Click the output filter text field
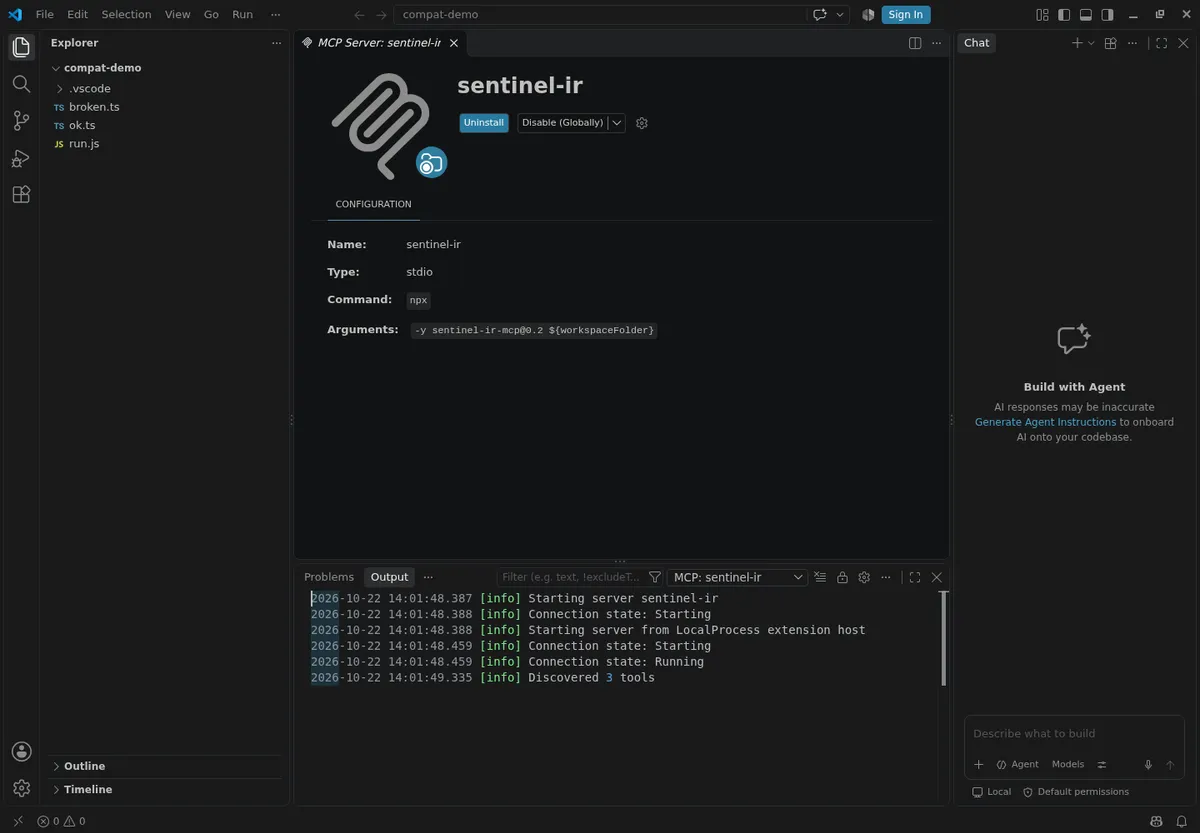1200x833 pixels. click(571, 577)
